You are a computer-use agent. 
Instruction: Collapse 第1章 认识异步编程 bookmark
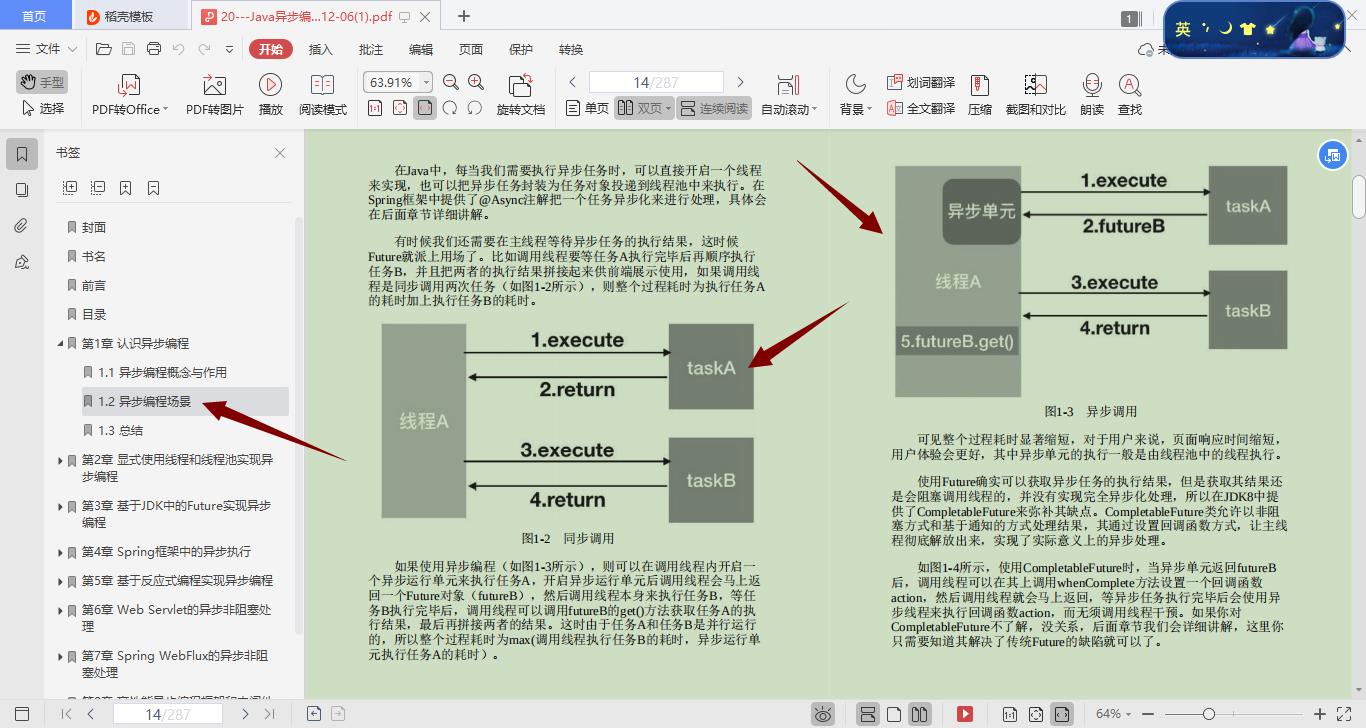[x=61, y=344]
